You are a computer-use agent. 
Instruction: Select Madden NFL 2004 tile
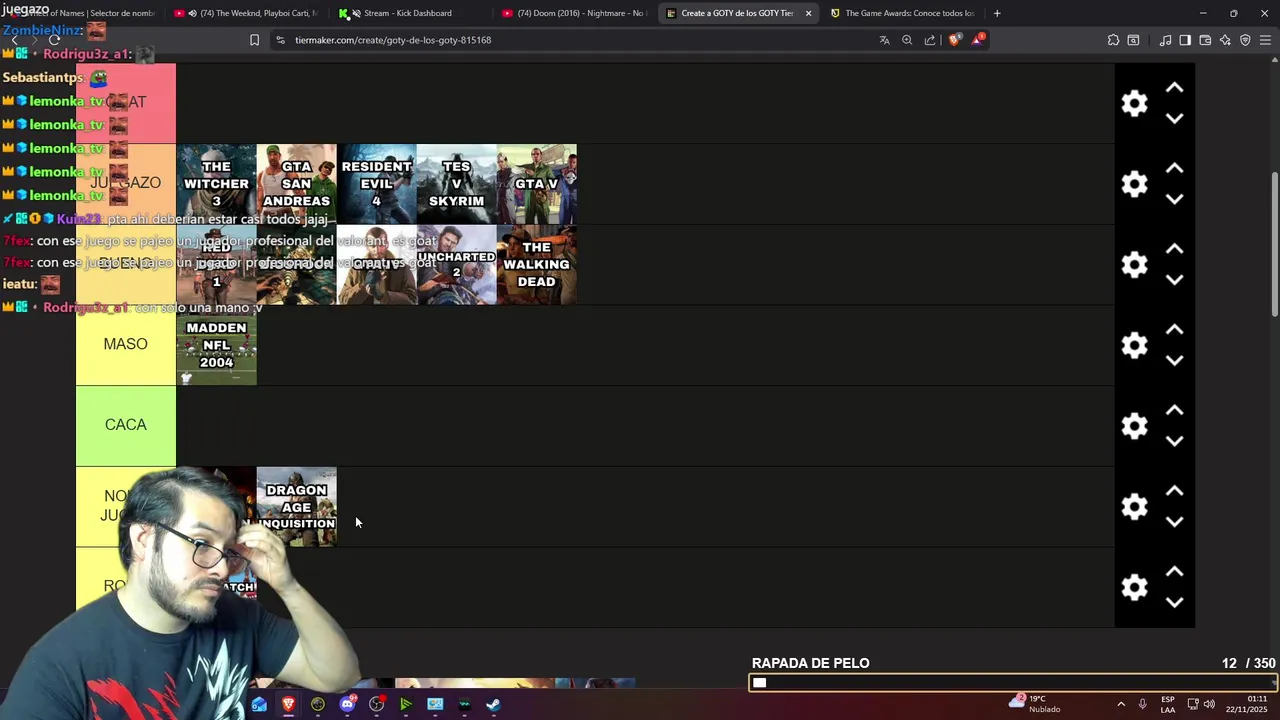(x=216, y=345)
